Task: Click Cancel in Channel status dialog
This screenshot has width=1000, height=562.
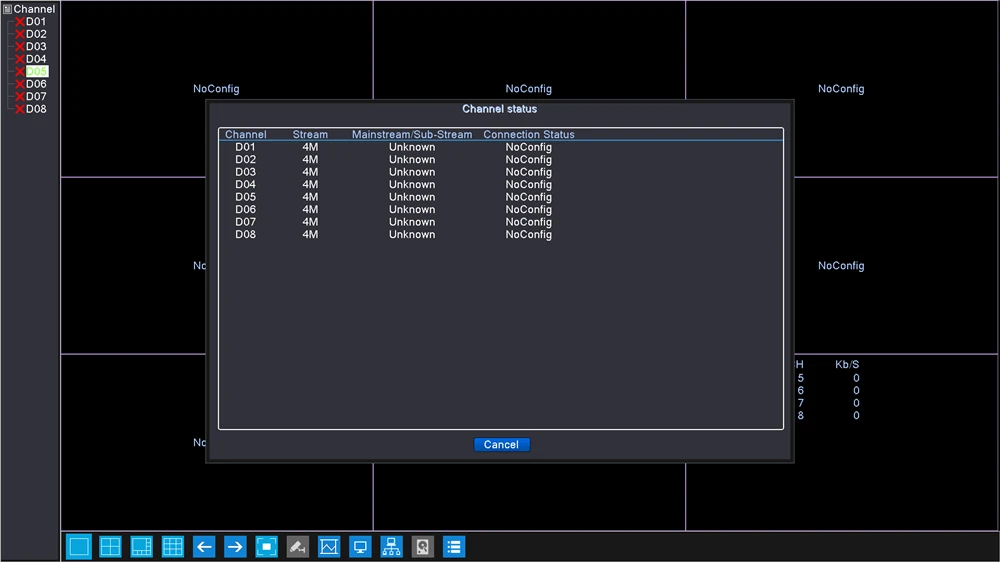Action: click(501, 445)
